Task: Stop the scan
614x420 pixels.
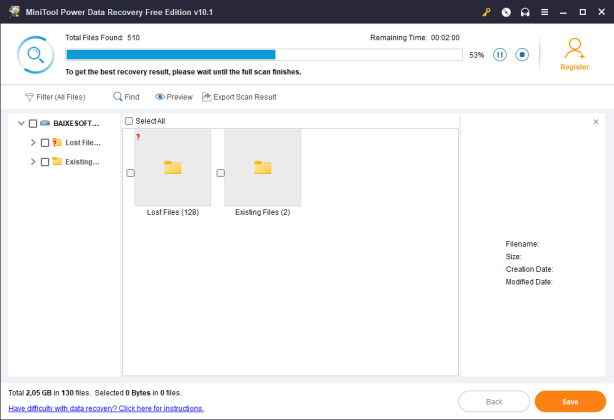Action: (x=522, y=54)
